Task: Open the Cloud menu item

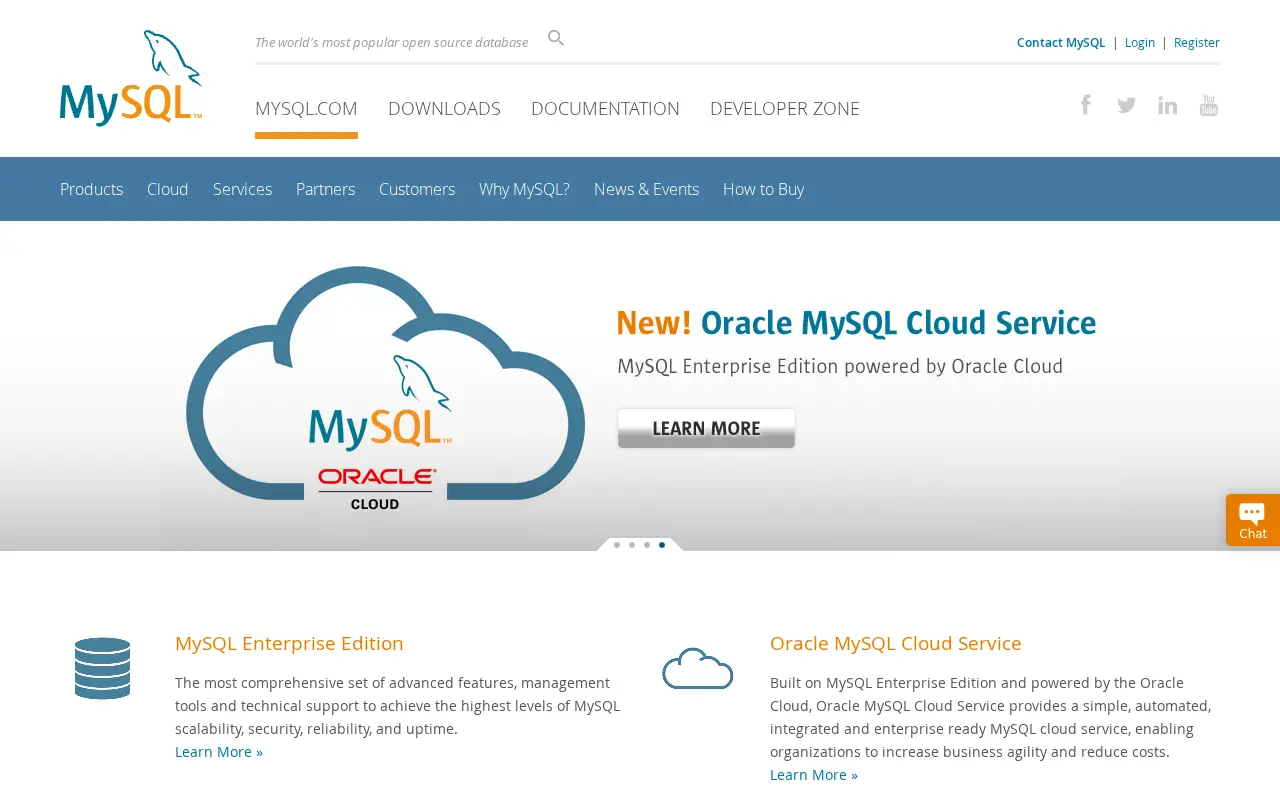Action: pyautogui.click(x=168, y=189)
